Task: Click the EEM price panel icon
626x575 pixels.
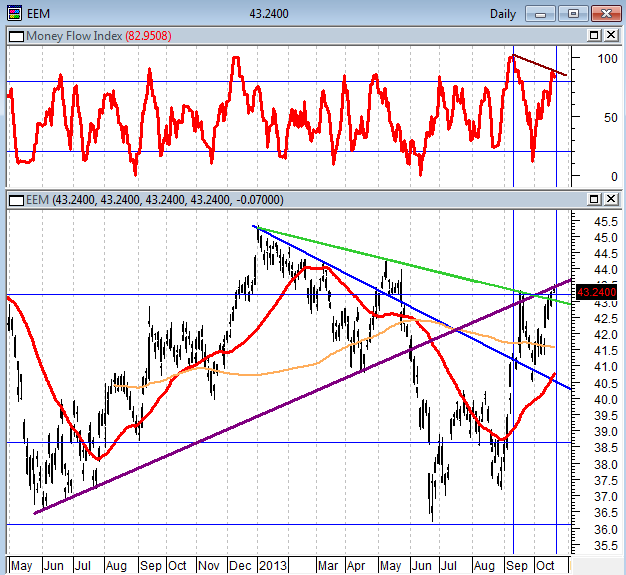Action: tap(16, 200)
